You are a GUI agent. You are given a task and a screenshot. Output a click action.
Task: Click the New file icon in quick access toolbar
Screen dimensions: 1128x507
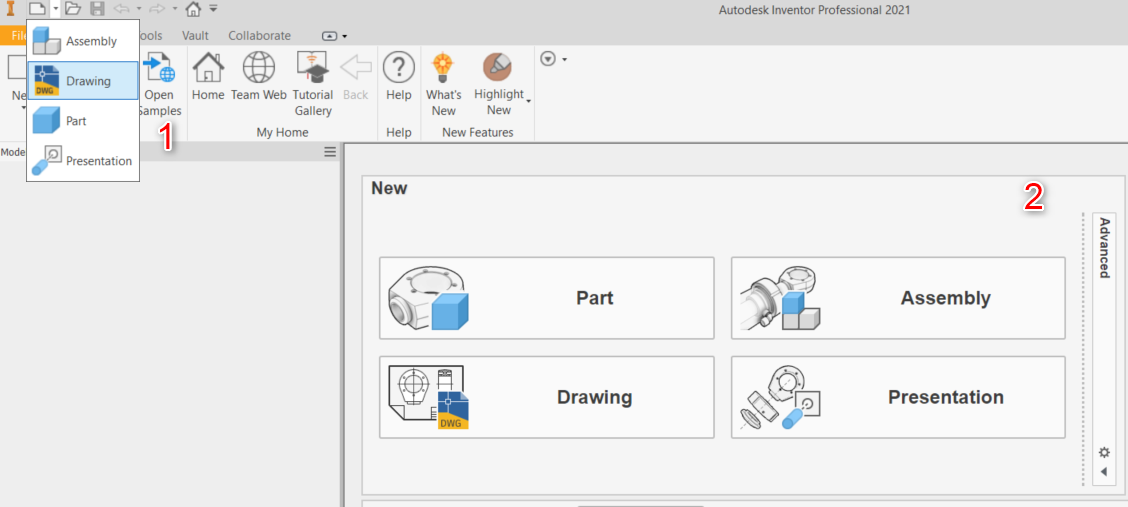37,9
